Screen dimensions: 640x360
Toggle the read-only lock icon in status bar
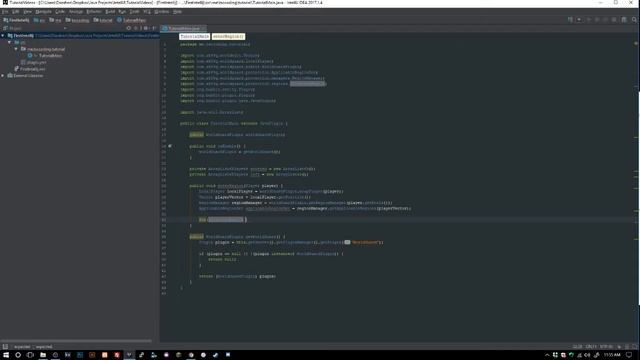[x=619, y=347]
